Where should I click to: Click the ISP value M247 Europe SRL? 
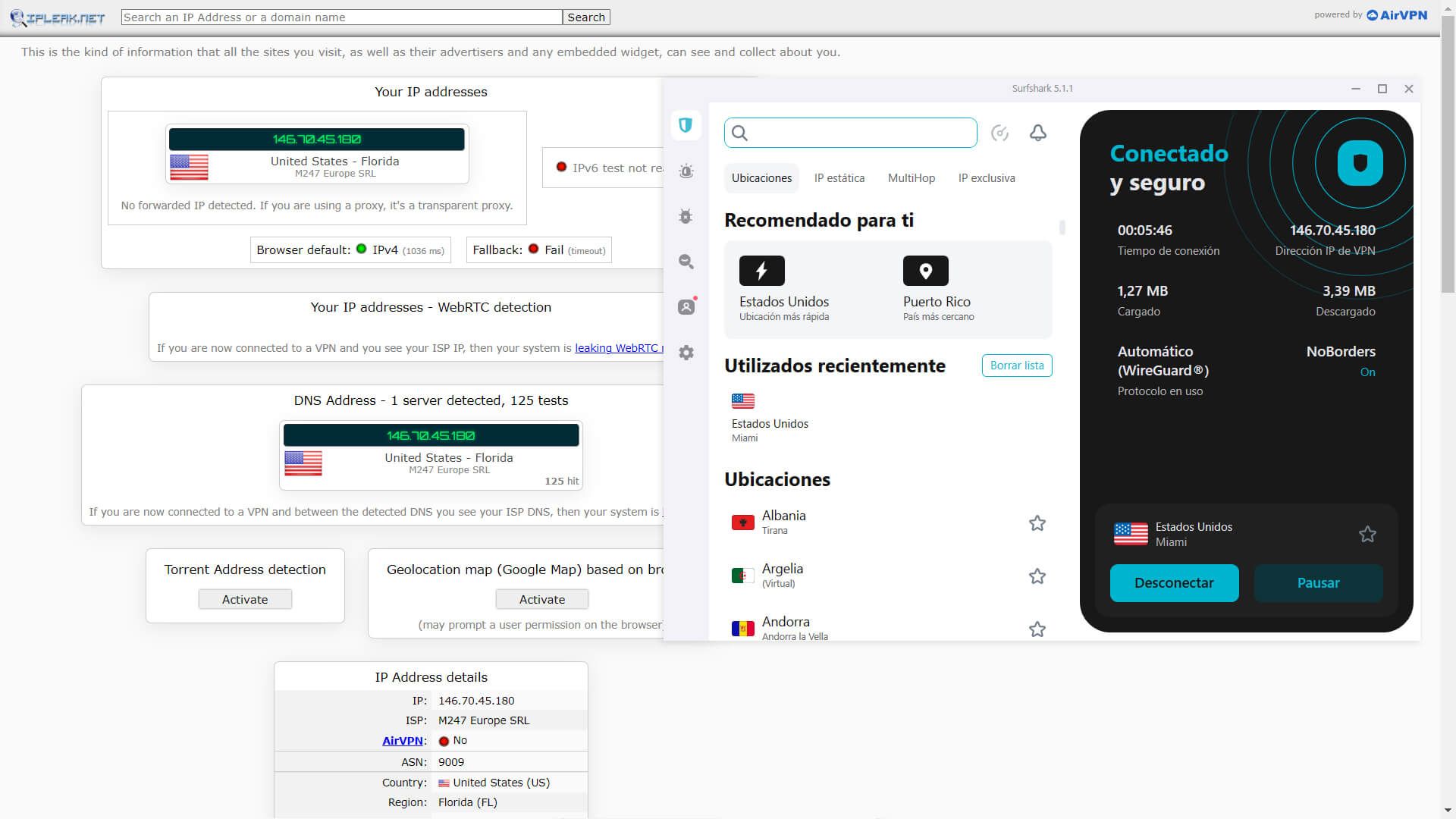pos(484,720)
